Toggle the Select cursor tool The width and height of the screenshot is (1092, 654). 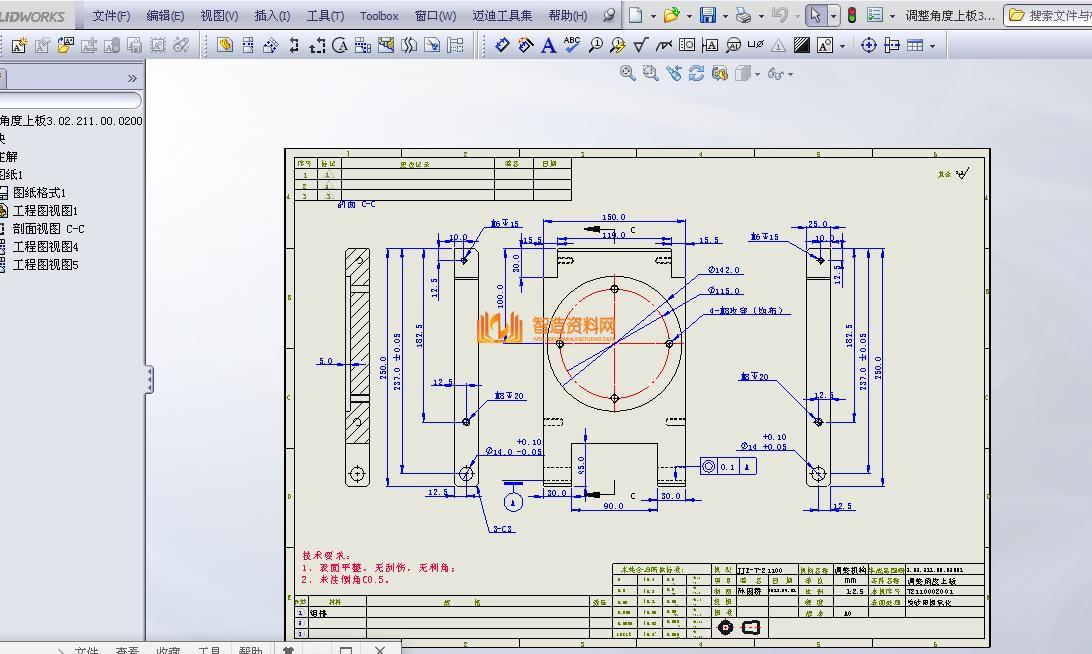point(816,15)
